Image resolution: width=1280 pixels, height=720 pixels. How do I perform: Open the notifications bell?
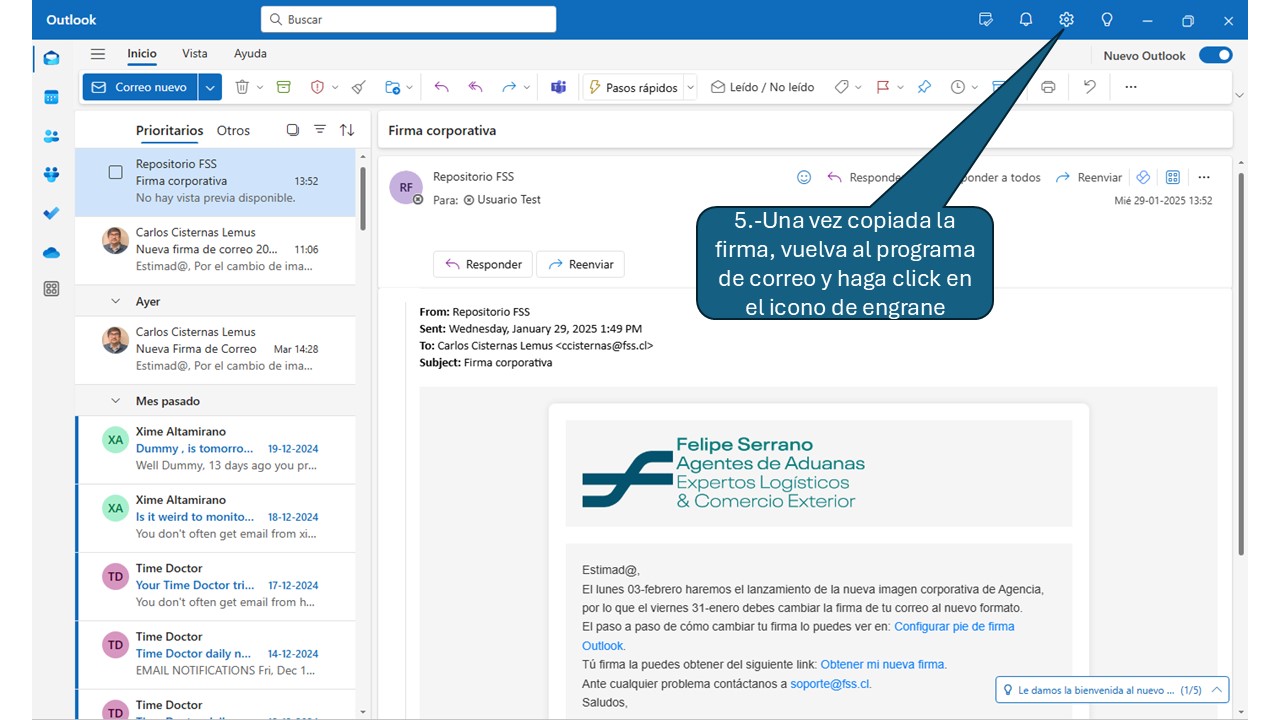[1026, 20]
